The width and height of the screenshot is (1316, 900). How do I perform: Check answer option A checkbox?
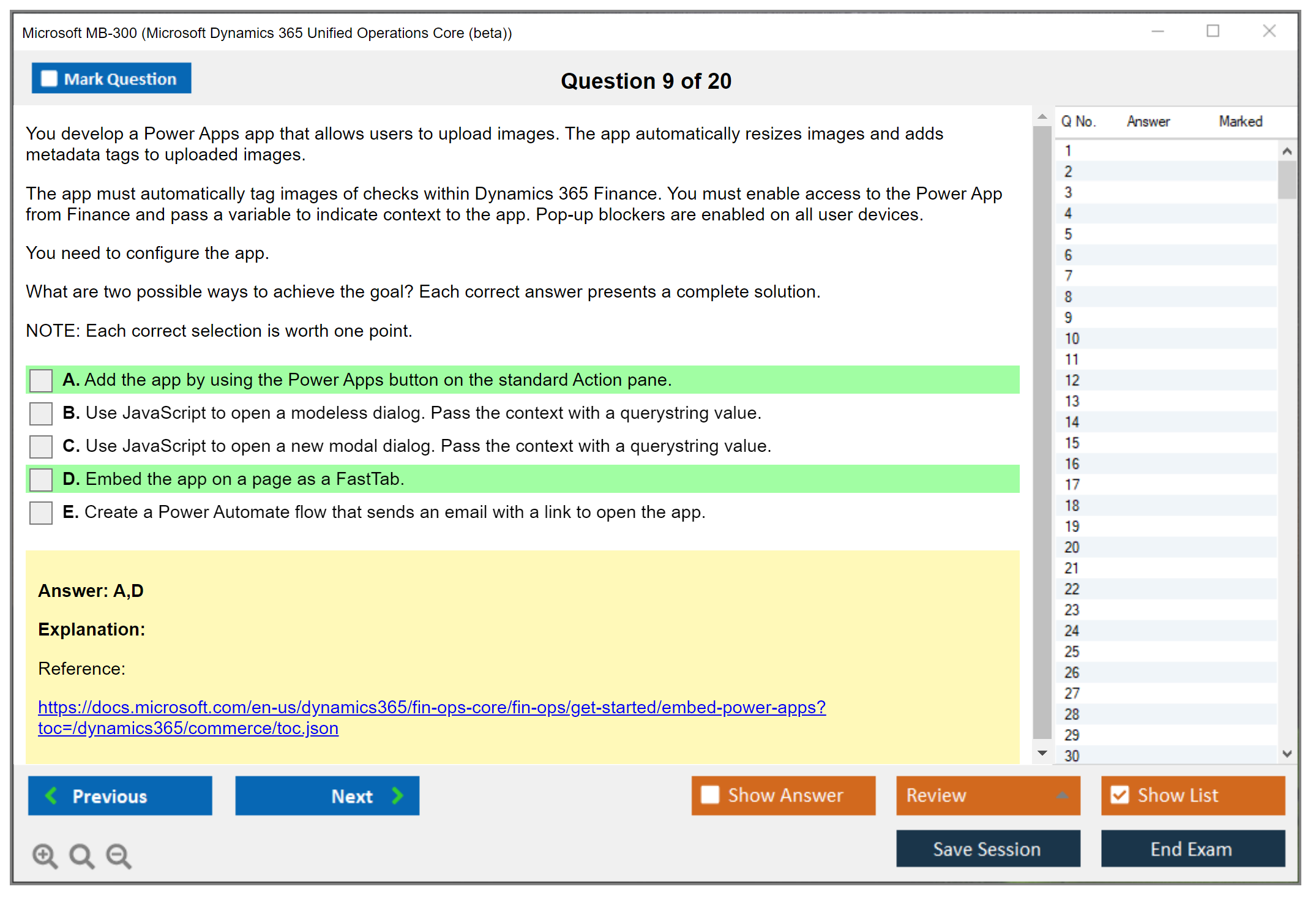point(41,380)
